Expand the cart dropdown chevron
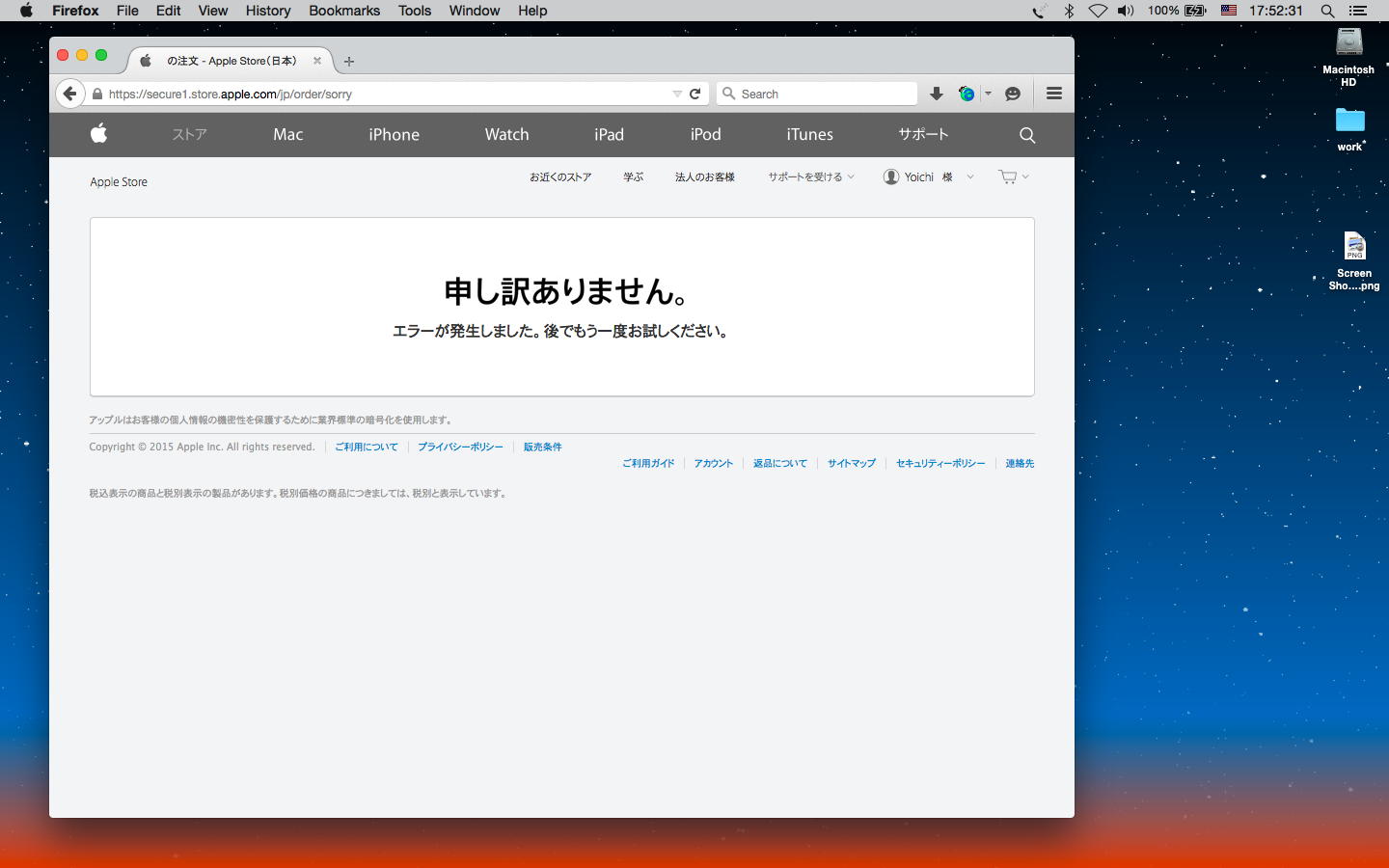 1025,176
